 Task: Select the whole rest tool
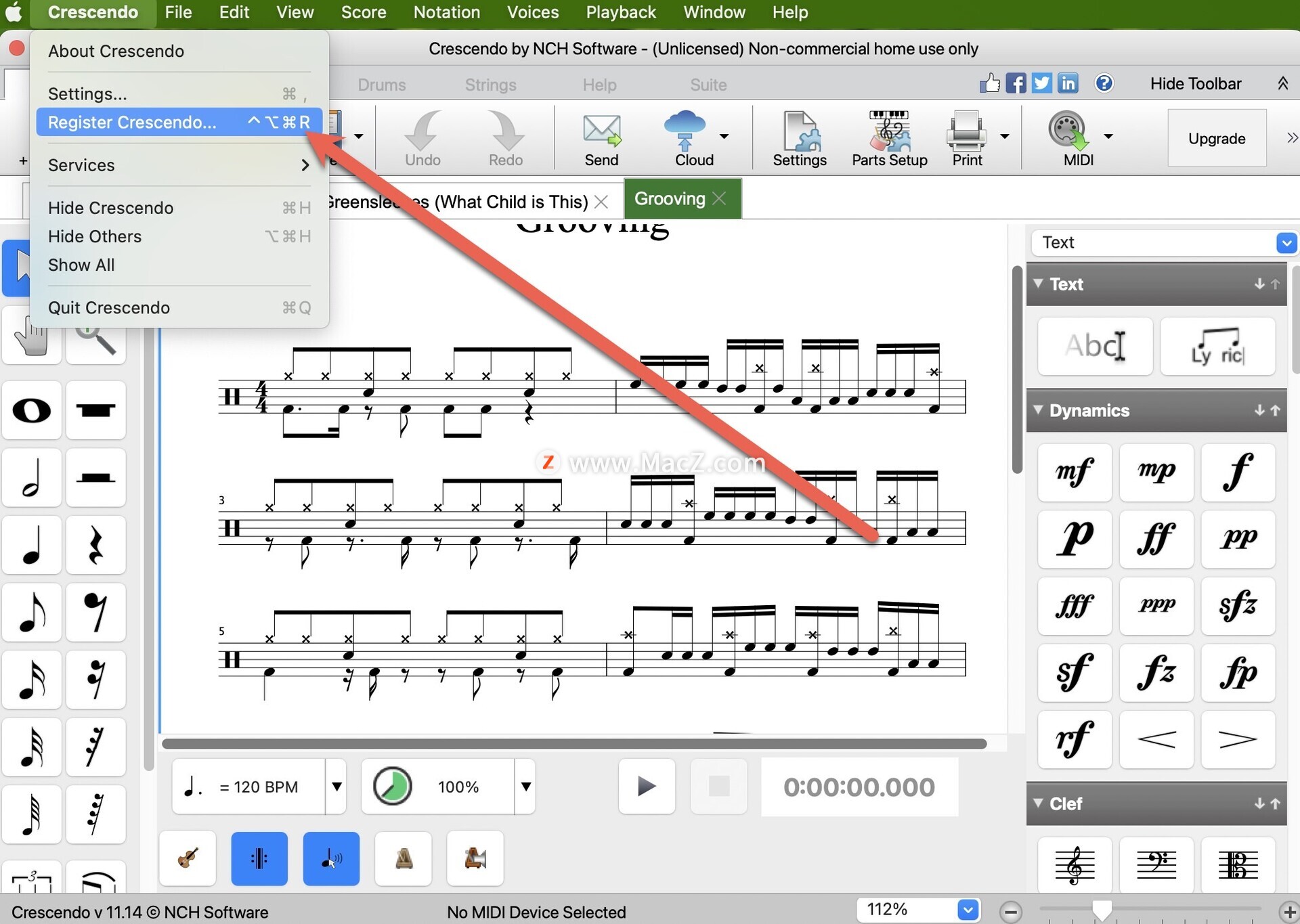pyautogui.click(x=95, y=410)
